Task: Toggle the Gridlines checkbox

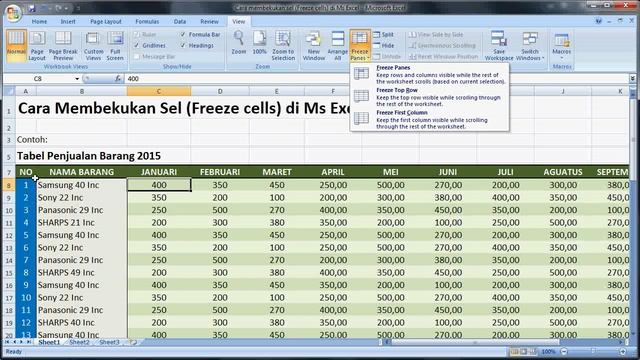Action: (x=137, y=46)
